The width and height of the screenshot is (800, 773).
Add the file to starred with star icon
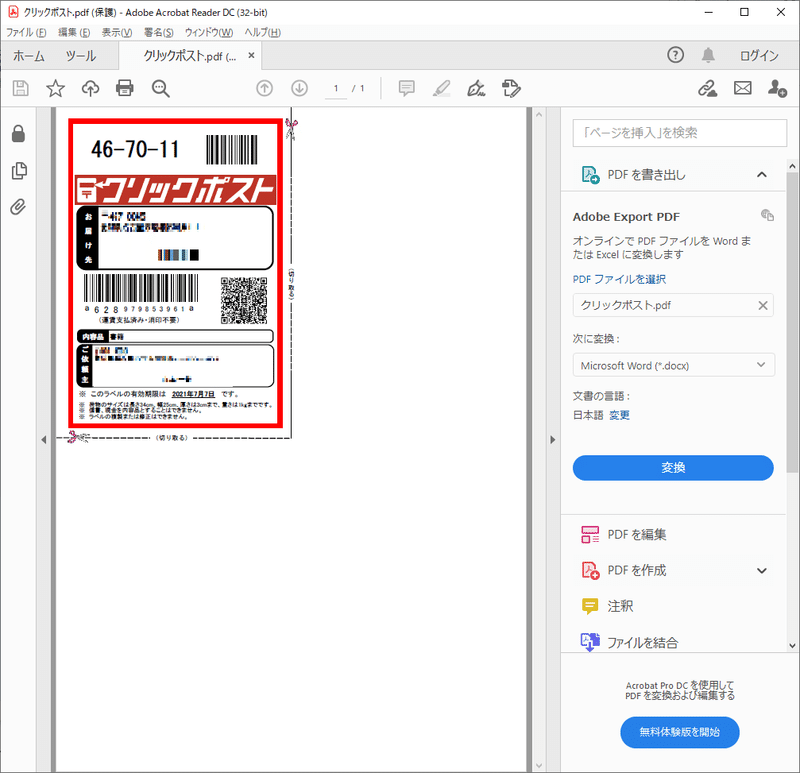coord(55,88)
